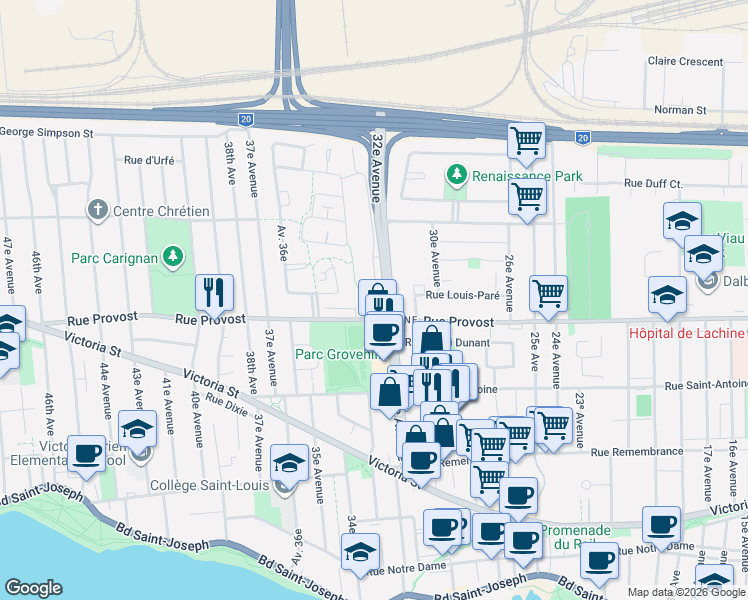Click the coffee cup marker near 17e Avenue
Viewport: 748px width, 600px height.
(661, 526)
